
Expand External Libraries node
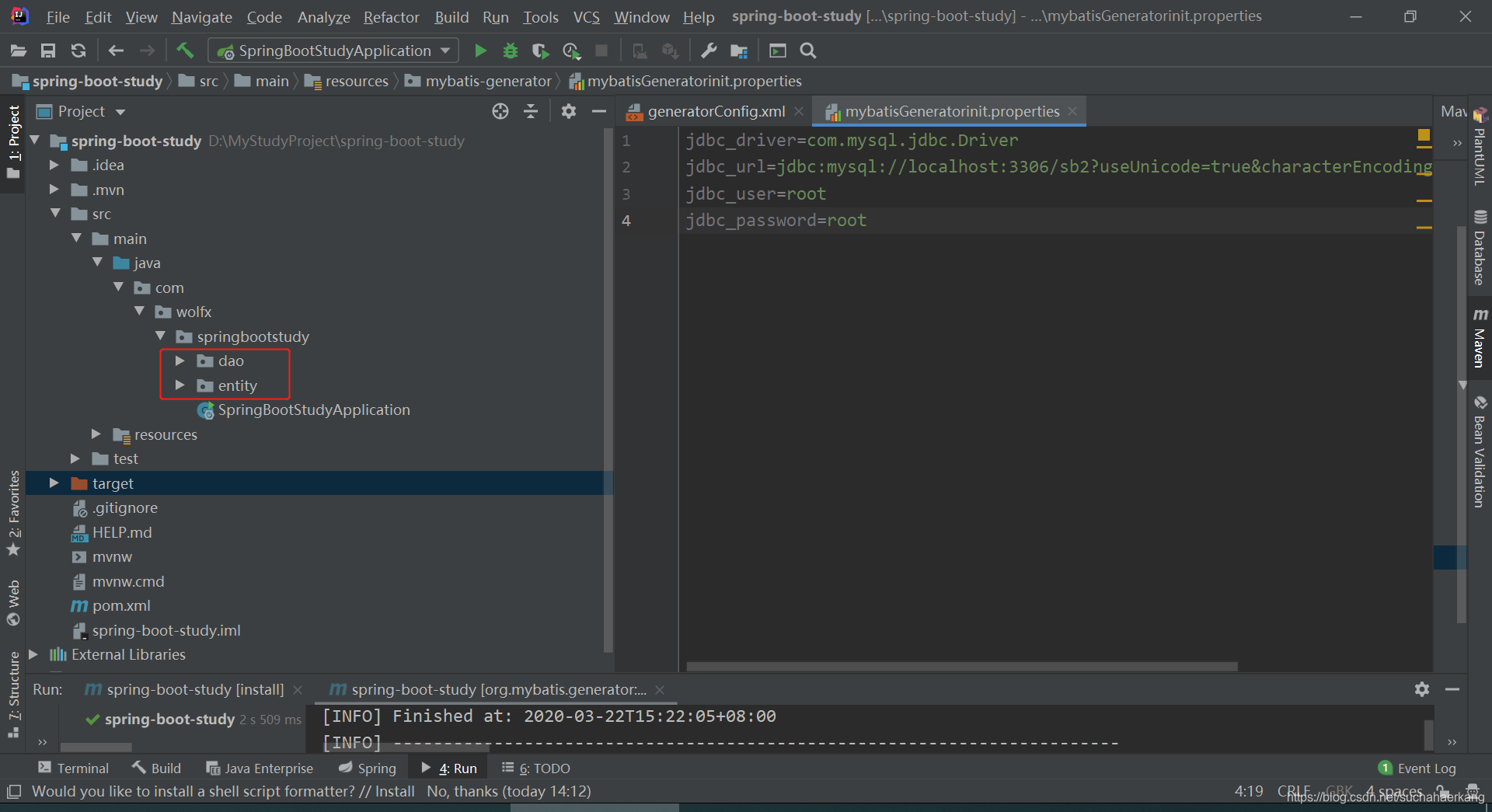(33, 655)
